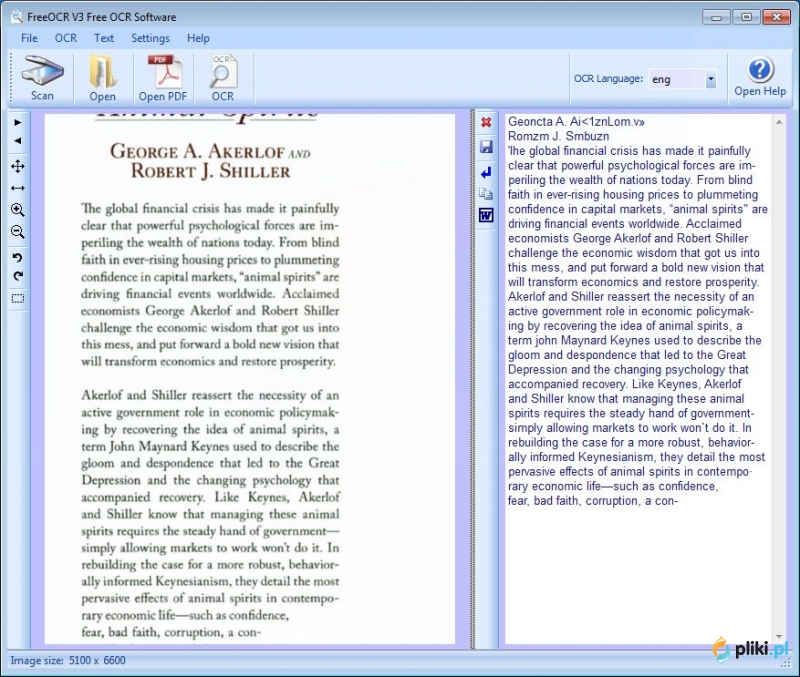
Task: Click the 'fear, bad faith, corruption, a con-' output line
Action: [x=592, y=501]
